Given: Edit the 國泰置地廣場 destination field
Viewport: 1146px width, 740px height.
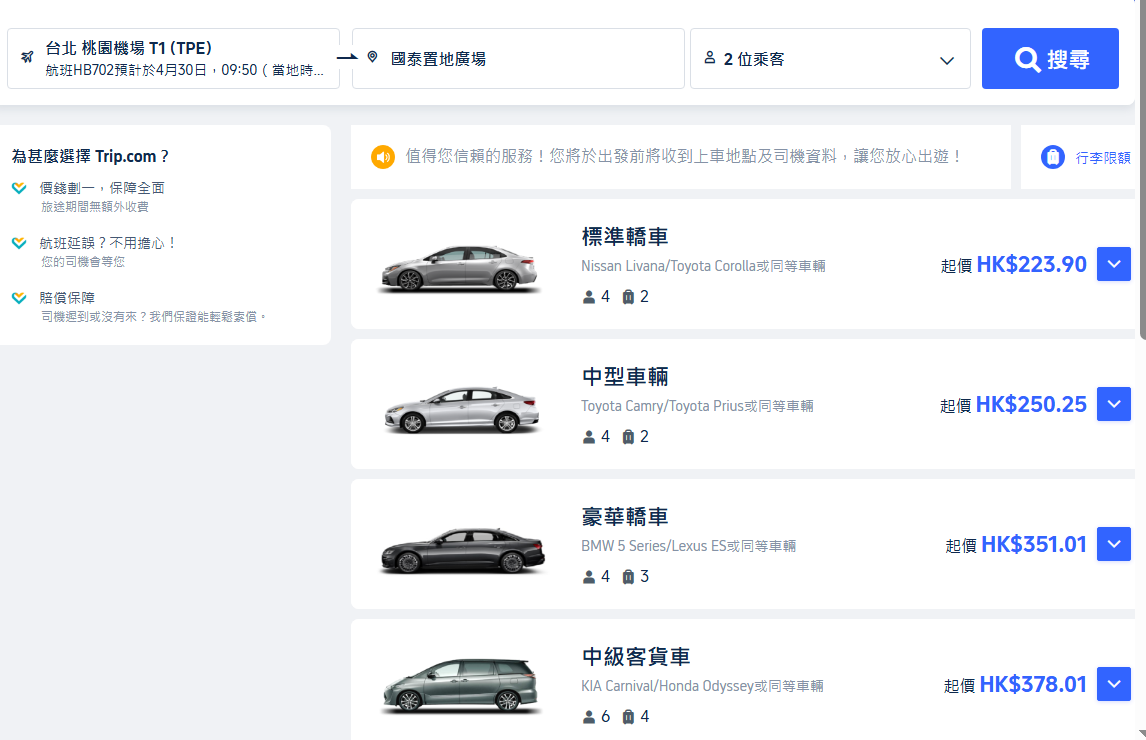Looking at the screenshot, I should [518, 59].
